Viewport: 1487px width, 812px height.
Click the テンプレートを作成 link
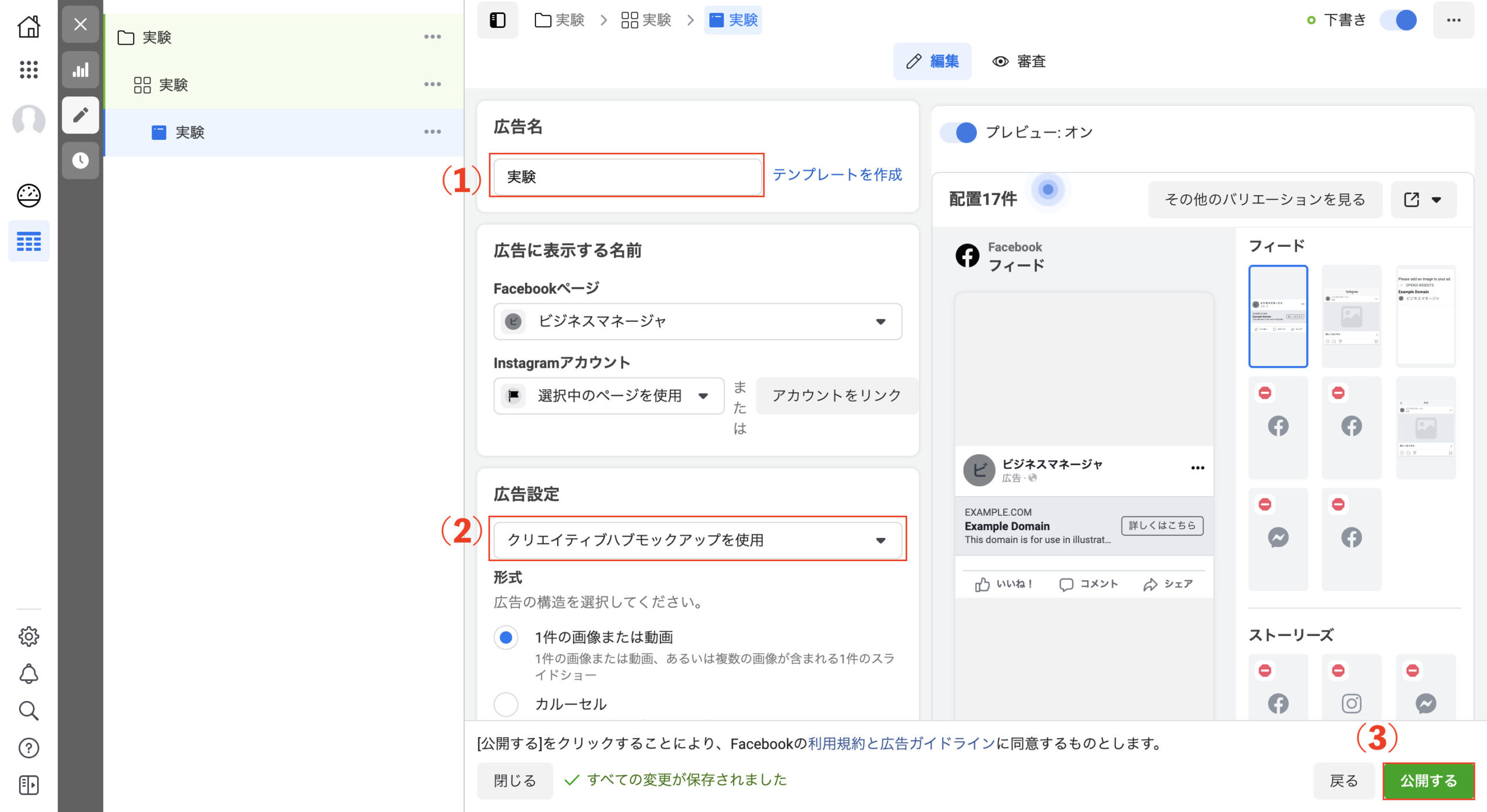pos(836,174)
